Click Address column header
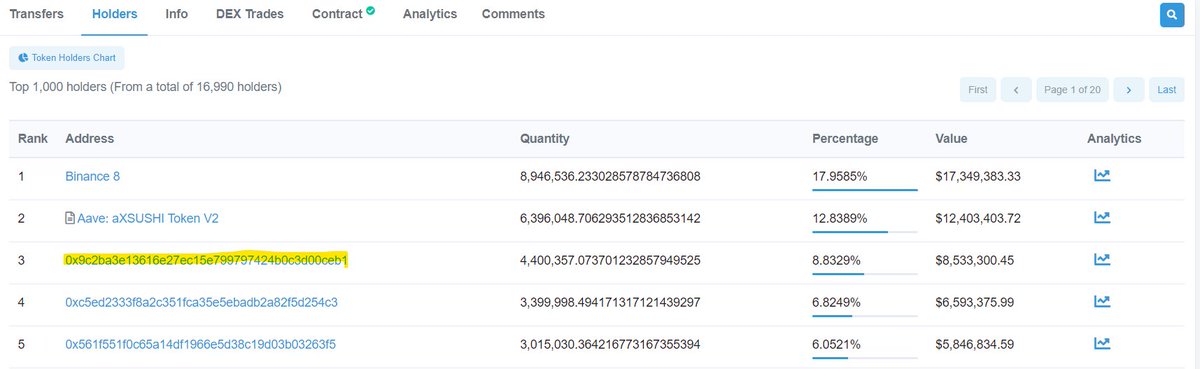This screenshot has height=369, width=1200. (90, 138)
